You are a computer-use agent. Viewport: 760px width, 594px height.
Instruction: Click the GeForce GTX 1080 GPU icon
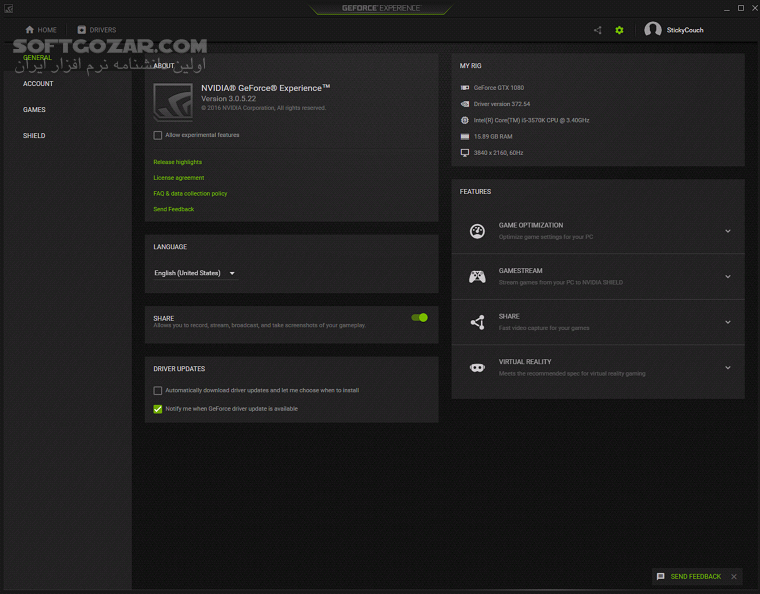pyautogui.click(x=465, y=88)
